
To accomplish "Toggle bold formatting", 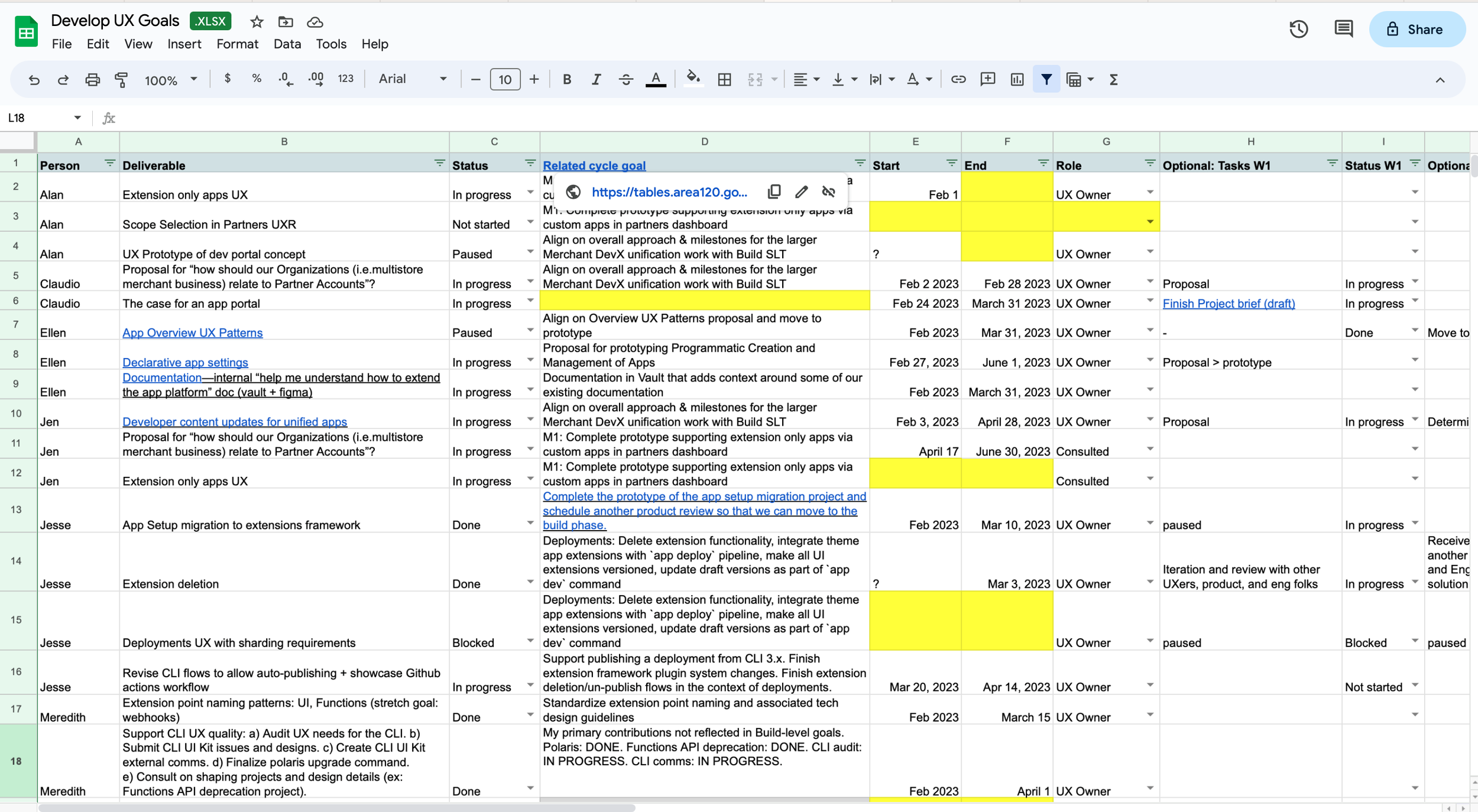I will click(566, 79).
